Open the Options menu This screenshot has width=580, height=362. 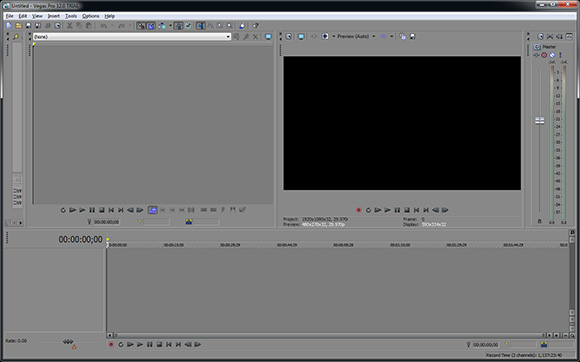(91, 16)
